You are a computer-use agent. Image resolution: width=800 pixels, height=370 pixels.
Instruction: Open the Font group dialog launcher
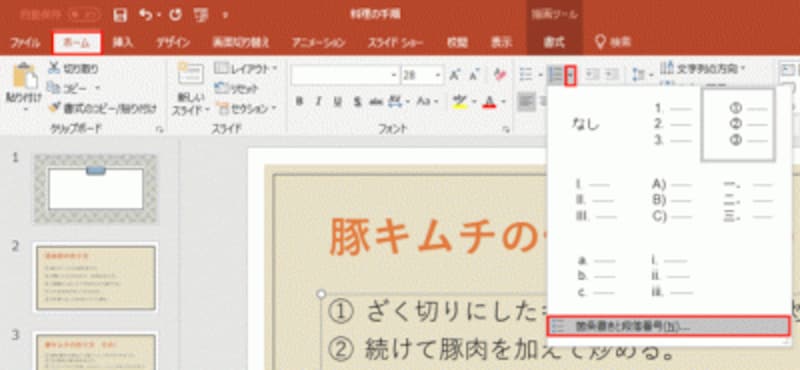pyautogui.click(x=506, y=130)
